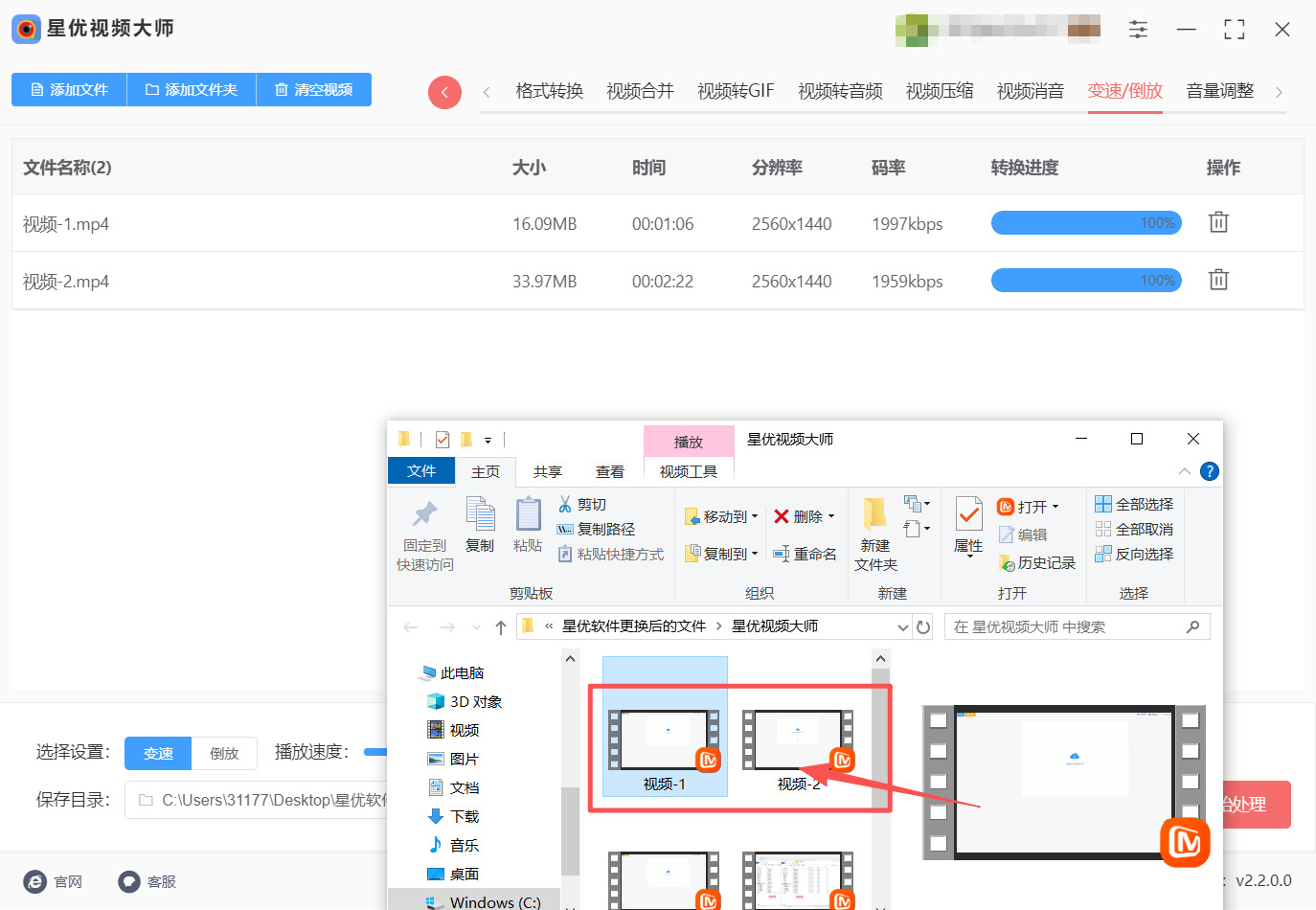Select the 倒放 mode option
1316x910 pixels.
(224, 753)
